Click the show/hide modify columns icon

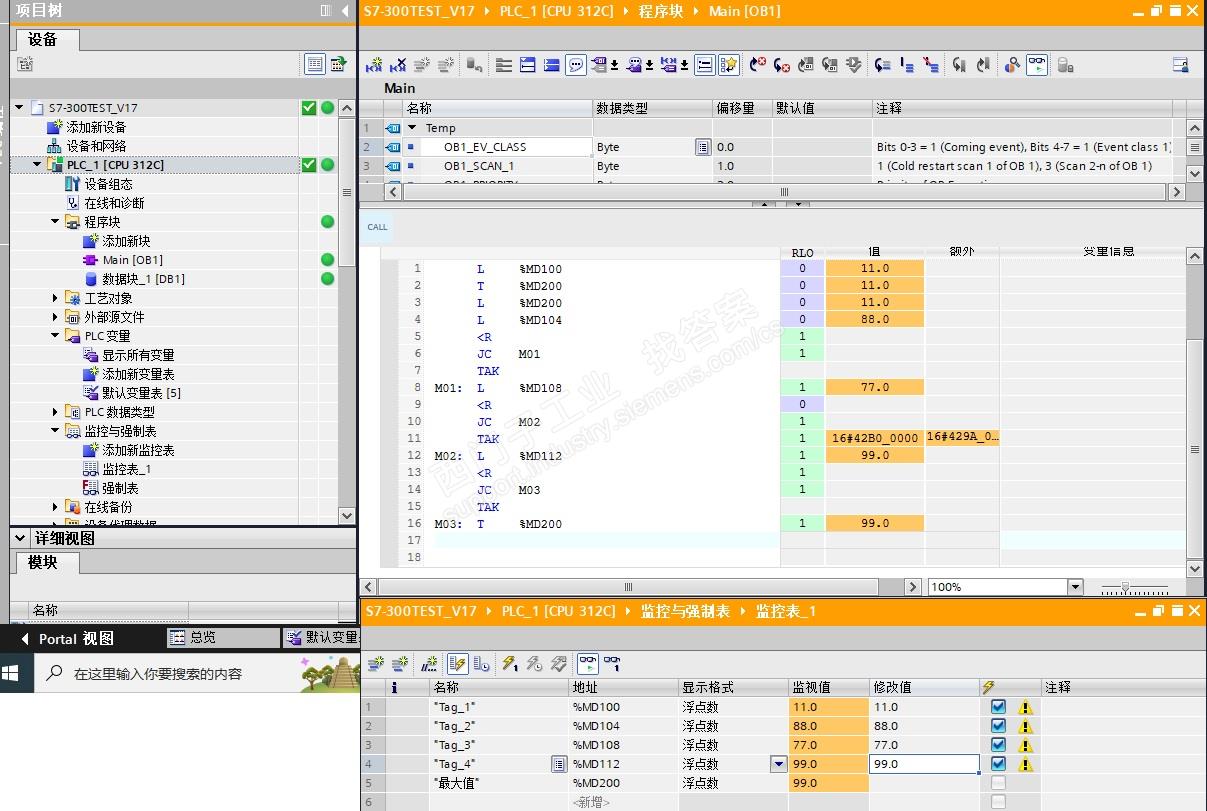pyautogui.click(x=458, y=663)
